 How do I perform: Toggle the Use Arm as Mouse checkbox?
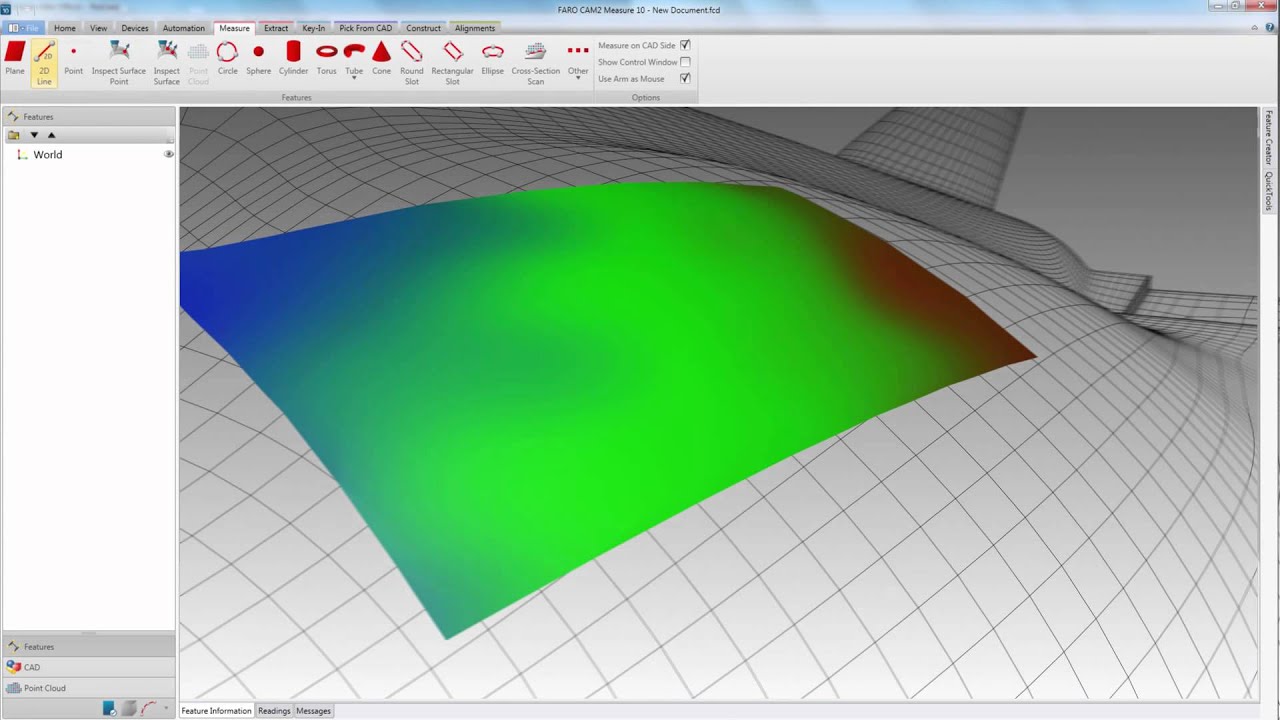click(685, 78)
